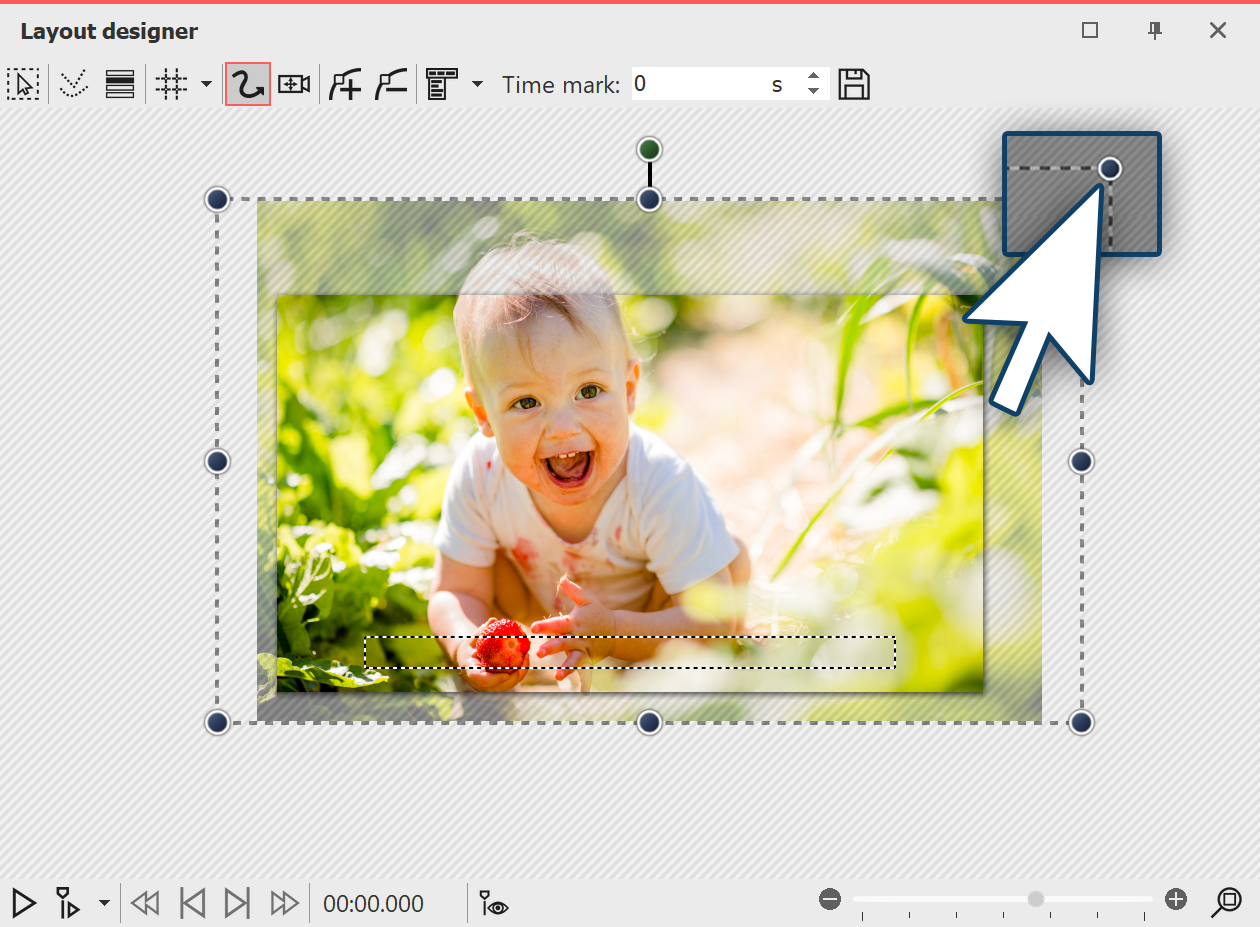1260x927 pixels.
Task: Enable the smooth curve tool
Action: [x=72, y=84]
